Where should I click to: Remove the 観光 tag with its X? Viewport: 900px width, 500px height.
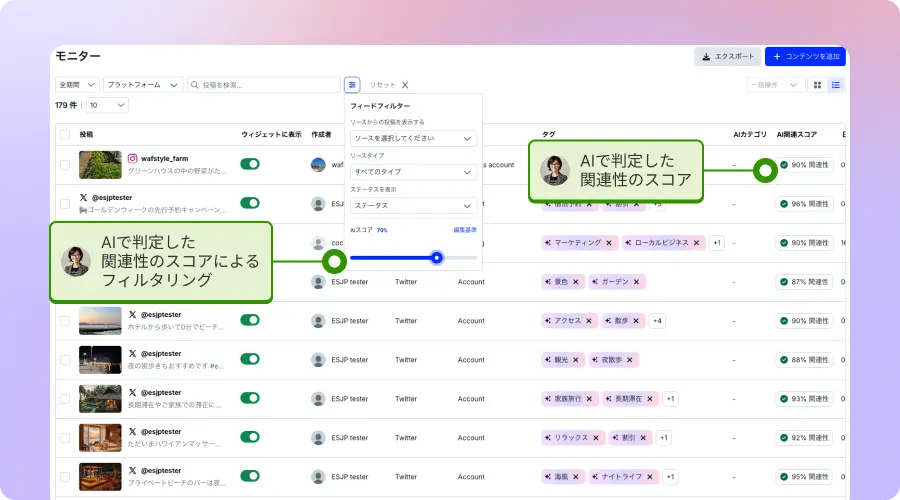coord(576,360)
